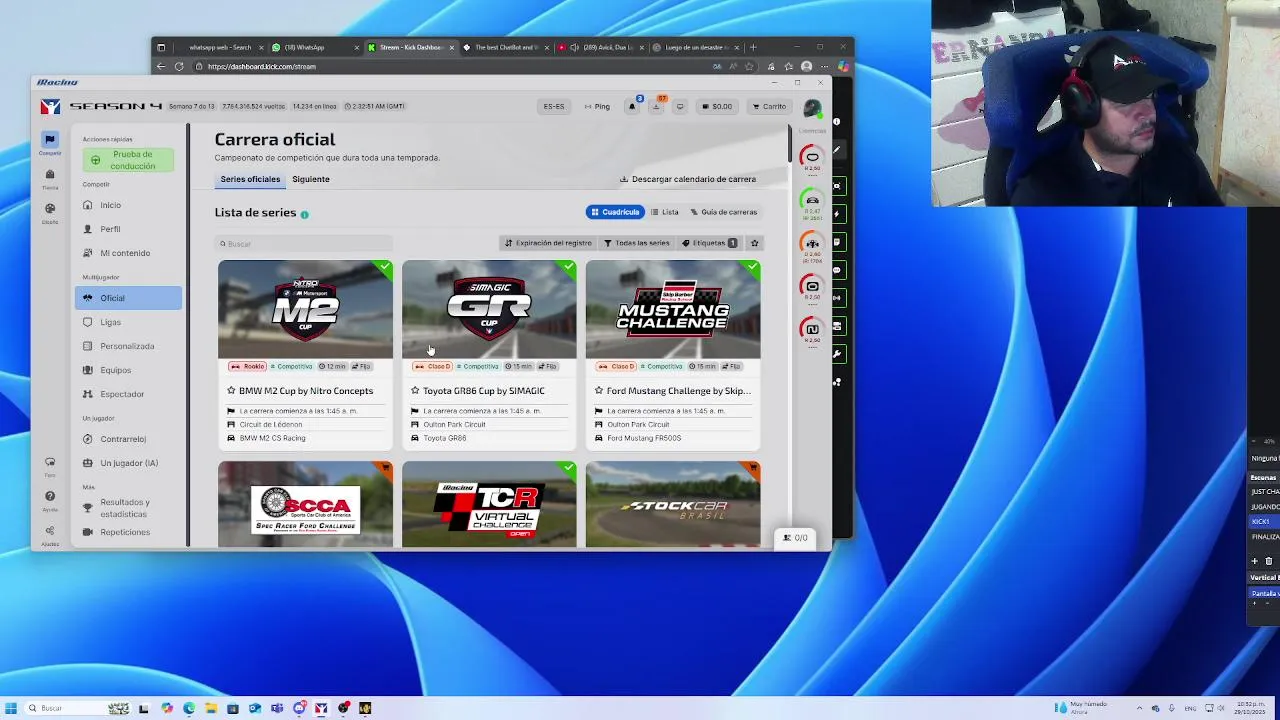The image size is (1280, 720).
Task: Select Siguiente tab
Action: coord(311,179)
